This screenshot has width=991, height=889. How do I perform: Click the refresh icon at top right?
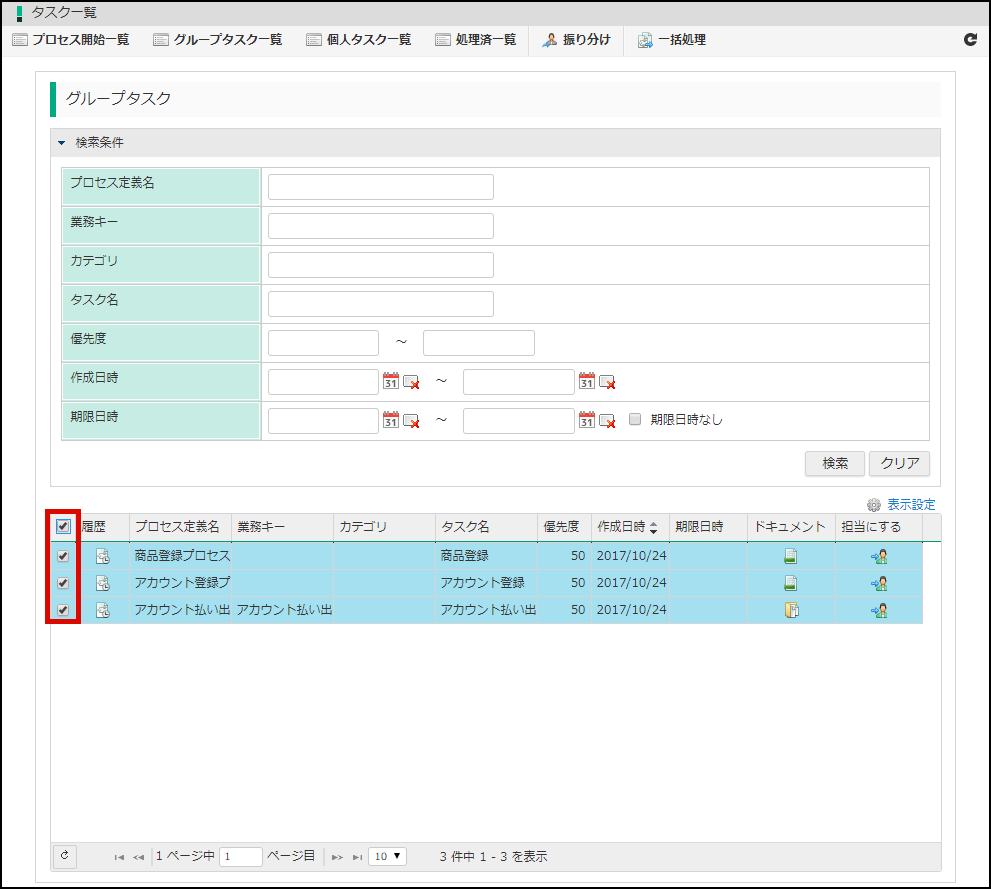(969, 40)
